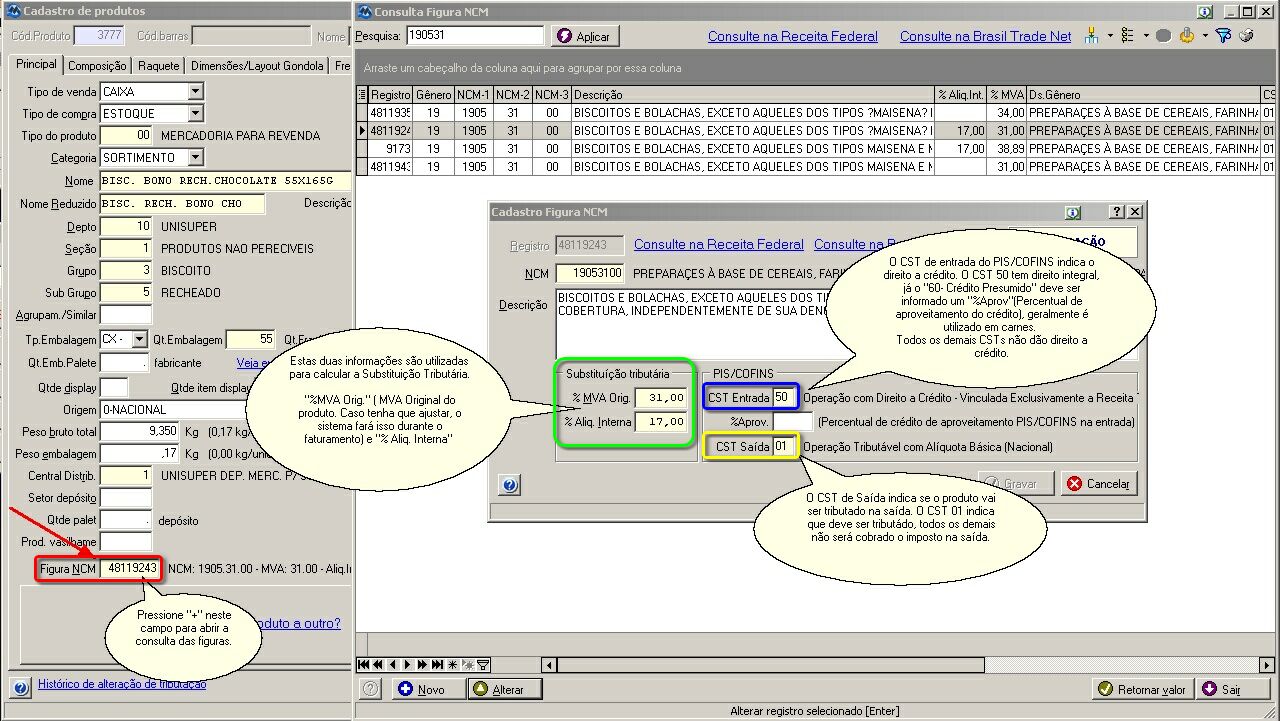Open Tp.Embalagem dropdown
This screenshot has height=721, width=1280.
tap(139, 339)
